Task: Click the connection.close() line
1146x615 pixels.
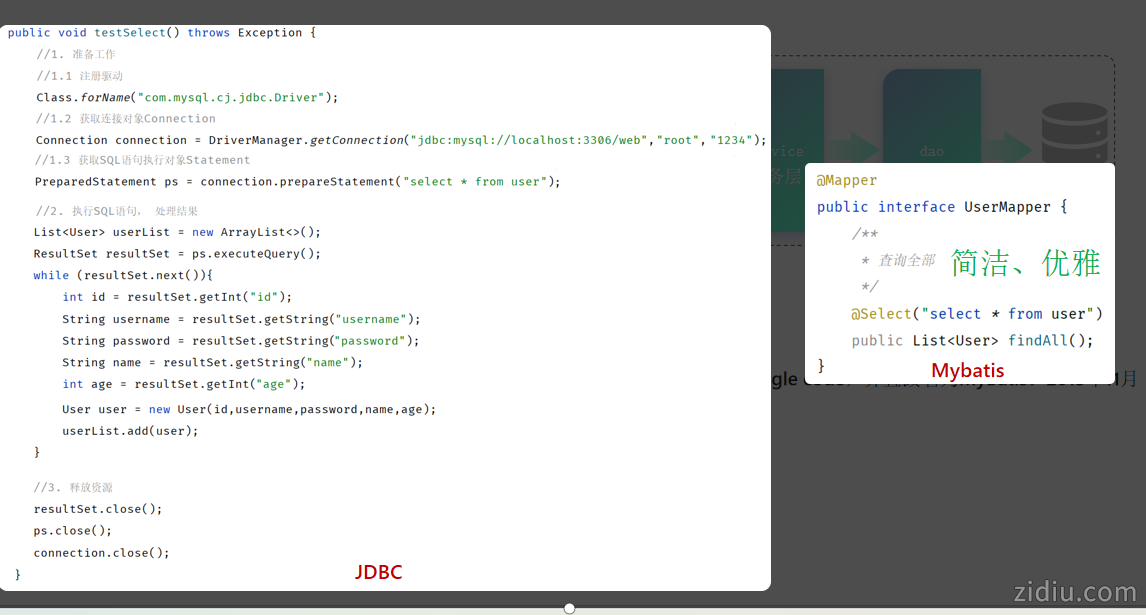Action: tap(101, 553)
